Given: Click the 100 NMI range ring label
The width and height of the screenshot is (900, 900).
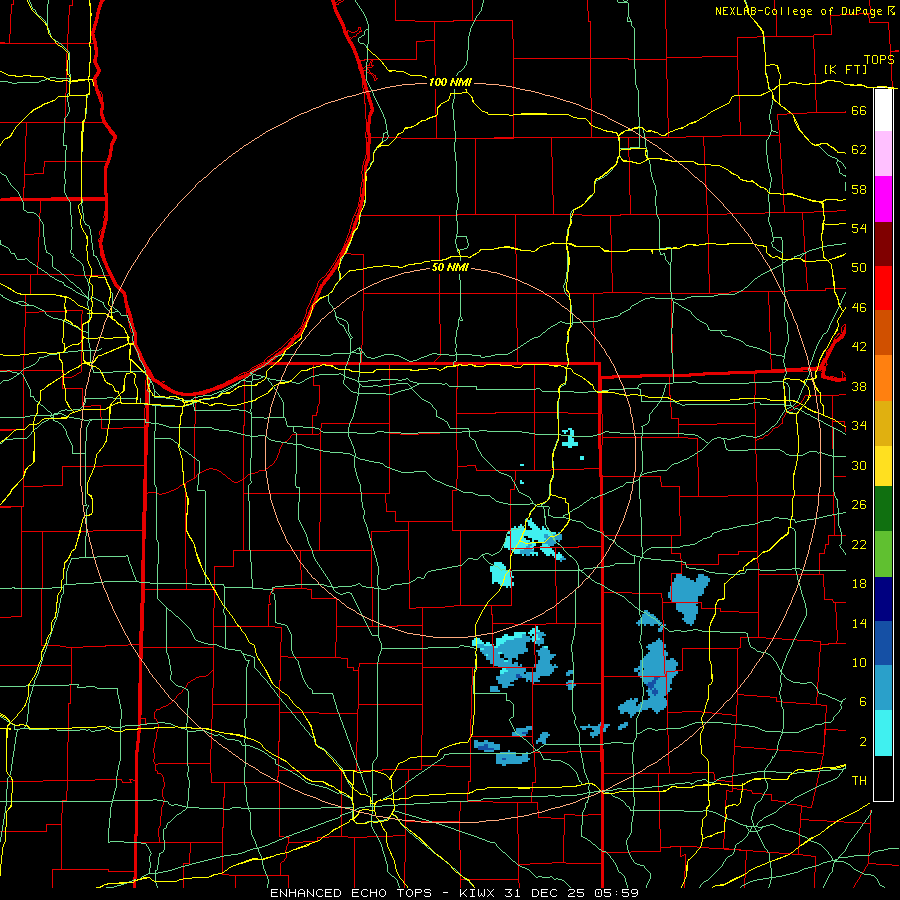Looking at the screenshot, I should click(x=450, y=83).
